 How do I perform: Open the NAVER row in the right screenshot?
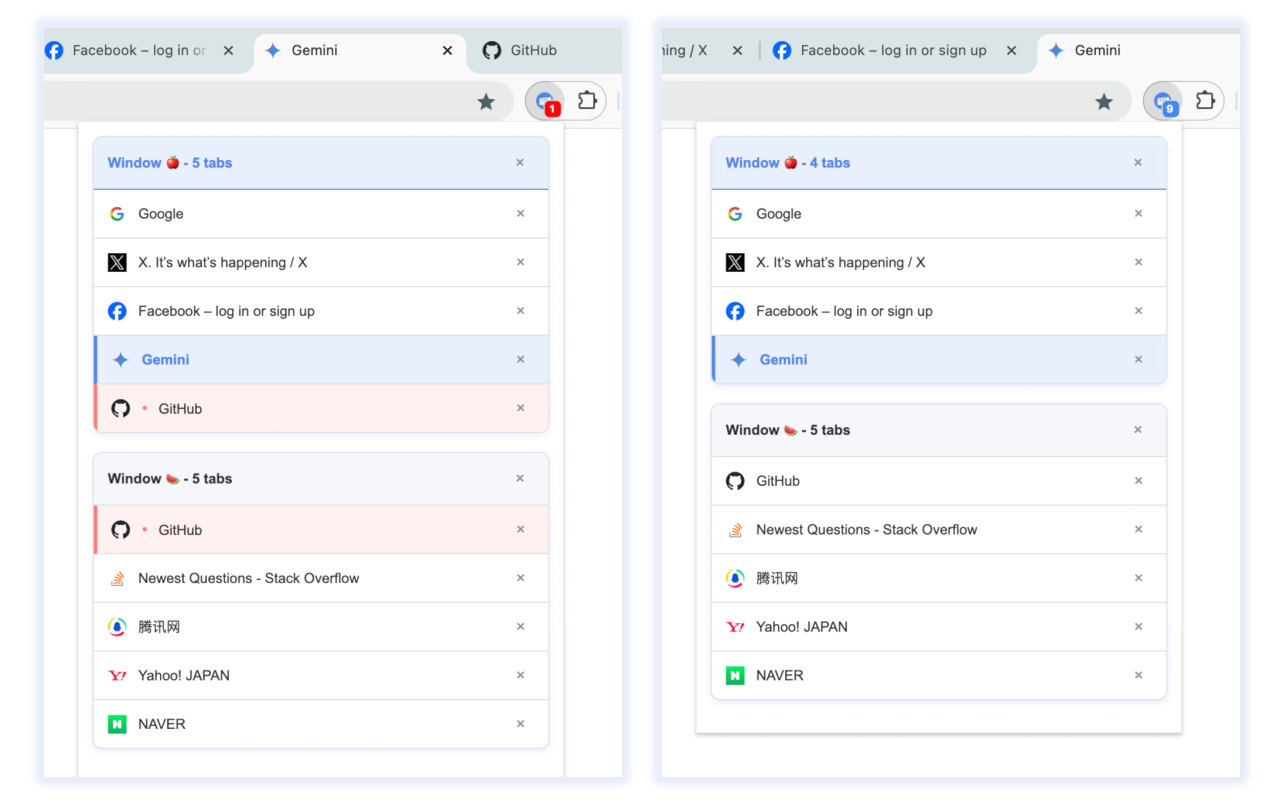[x=939, y=675]
